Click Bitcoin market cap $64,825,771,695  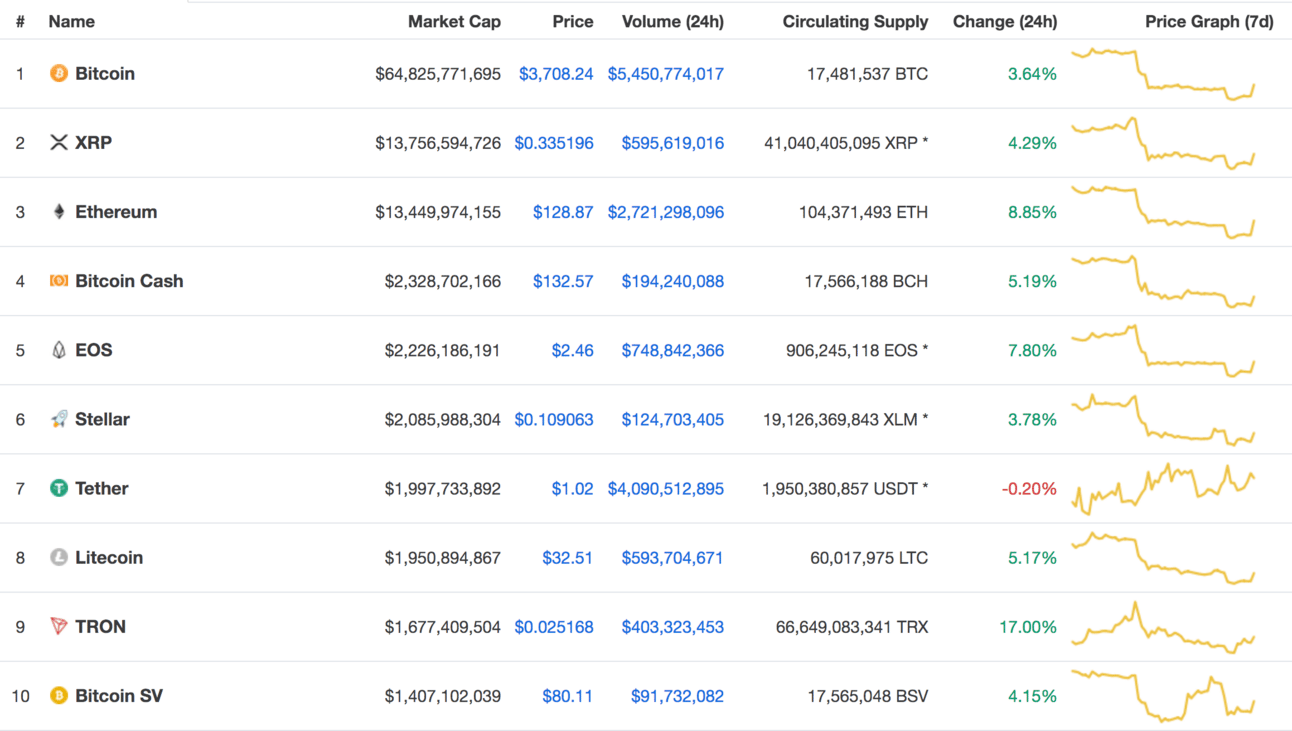[x=438, y=74]
